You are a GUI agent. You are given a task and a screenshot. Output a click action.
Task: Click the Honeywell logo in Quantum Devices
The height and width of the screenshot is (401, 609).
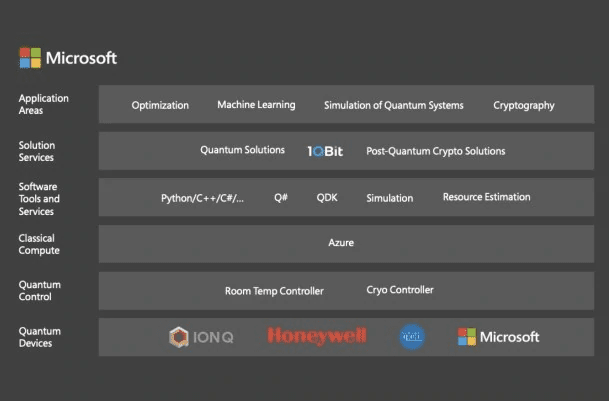(x=317, y=336)
